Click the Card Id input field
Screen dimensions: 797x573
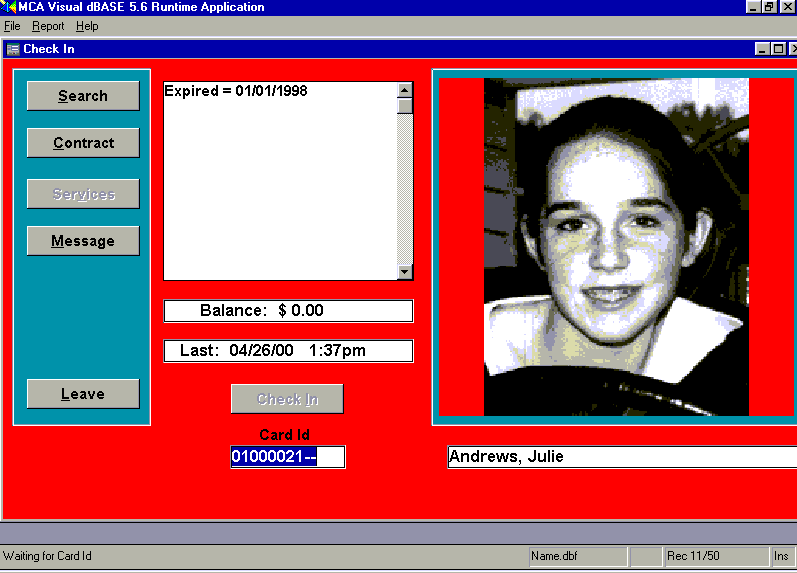(x=288, y=457)
